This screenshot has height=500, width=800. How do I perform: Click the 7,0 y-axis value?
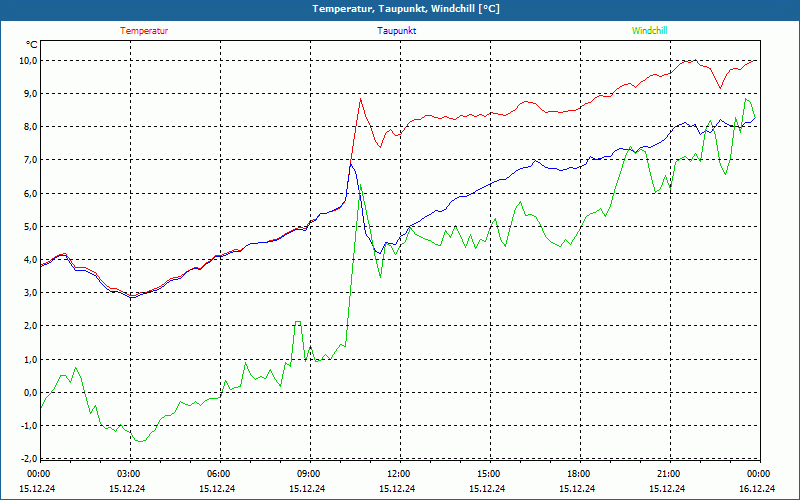[x=30, y=160]
